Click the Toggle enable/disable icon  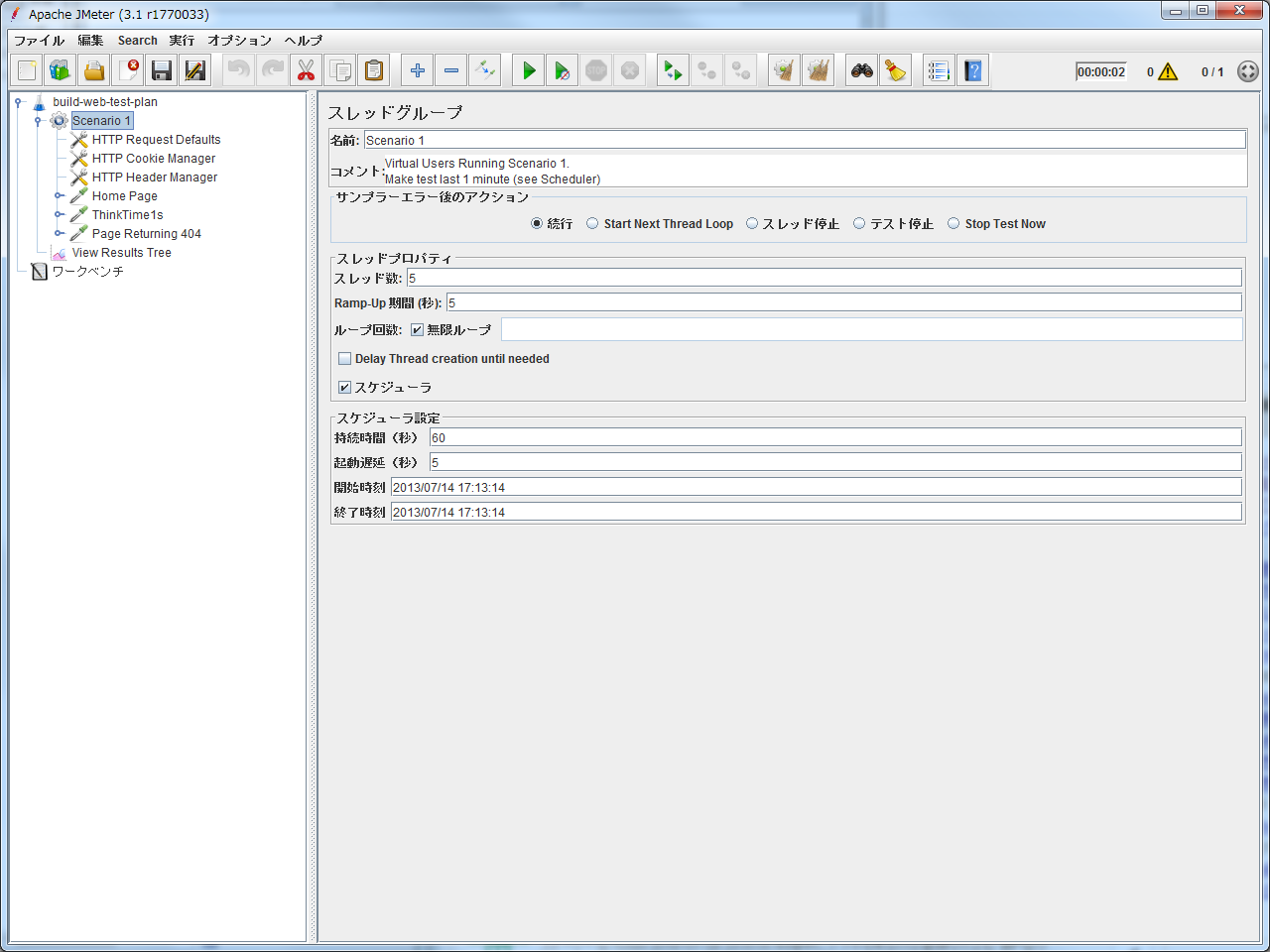pos(485,70)
